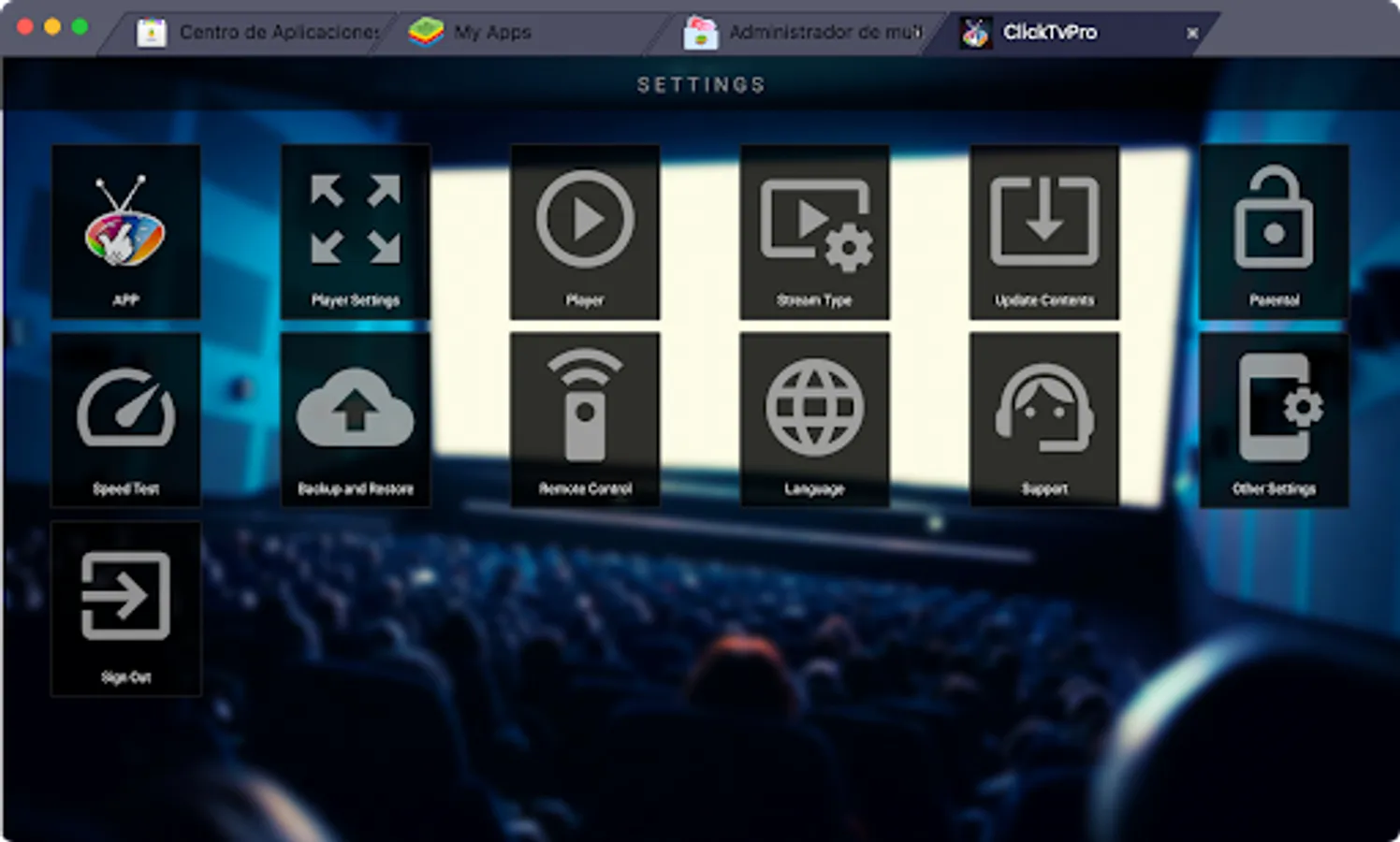Launch the Speed Test tile
The width and height of the screenshot is (1400, 842).
pos(125,420)
